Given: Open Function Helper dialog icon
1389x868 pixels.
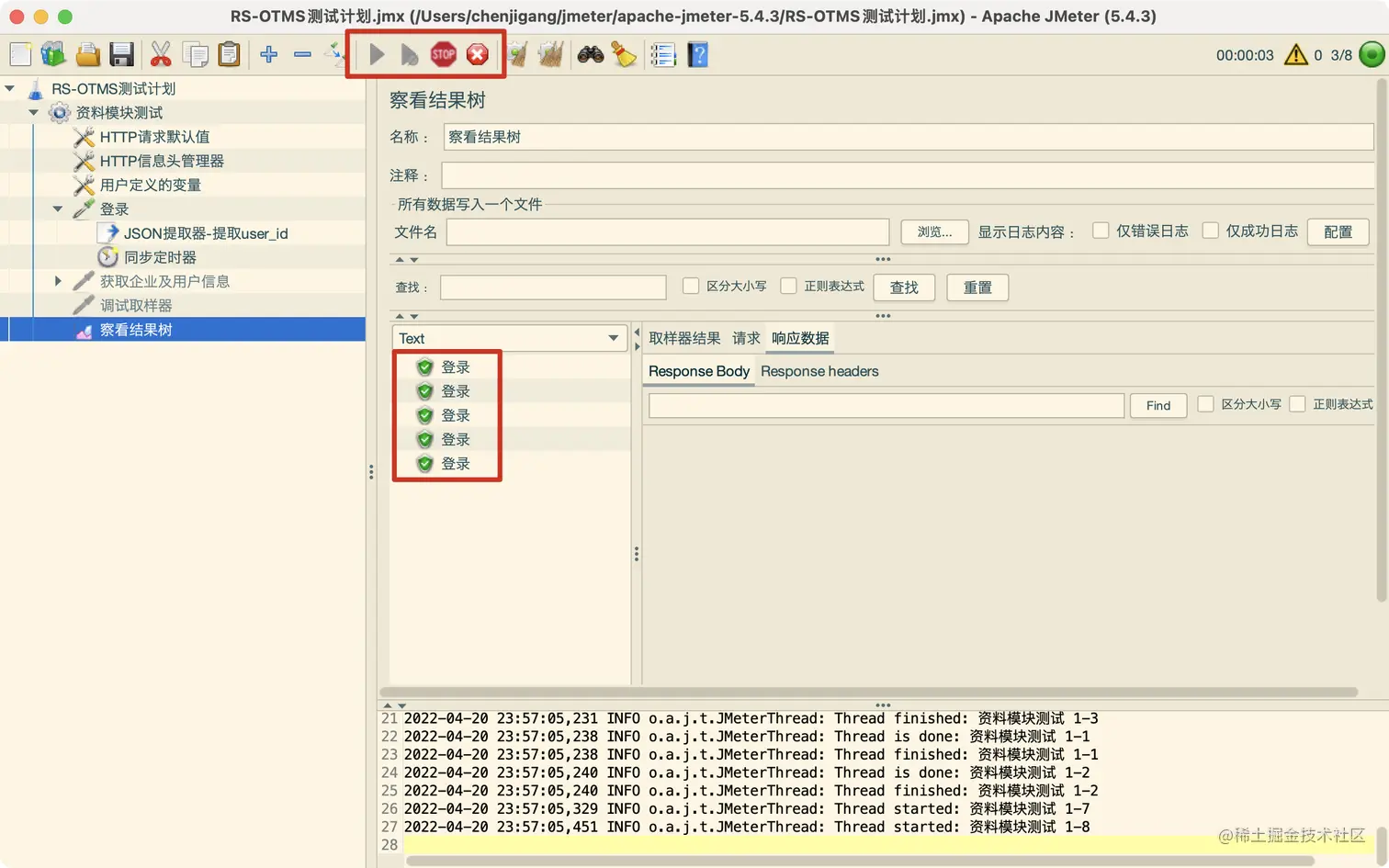Looking at the screenshot, I should pyautogui.click(x=662, y=55).
